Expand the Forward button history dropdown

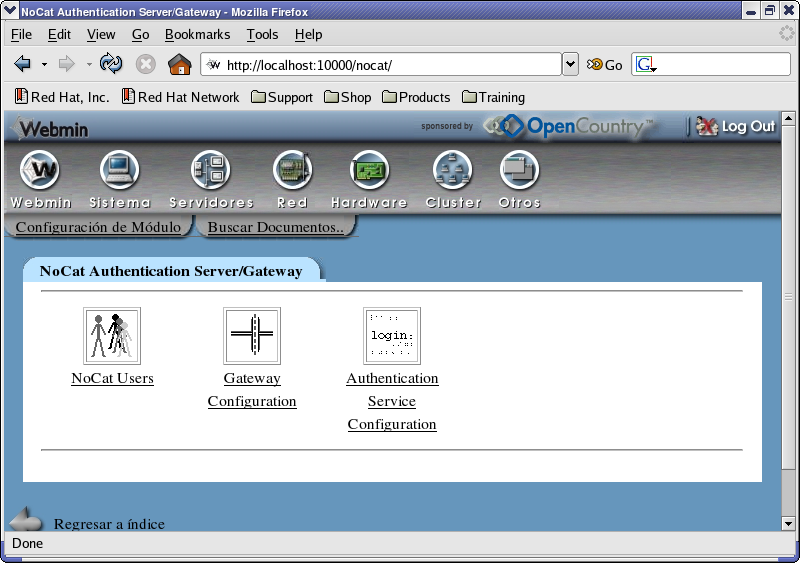click(89, 65)
